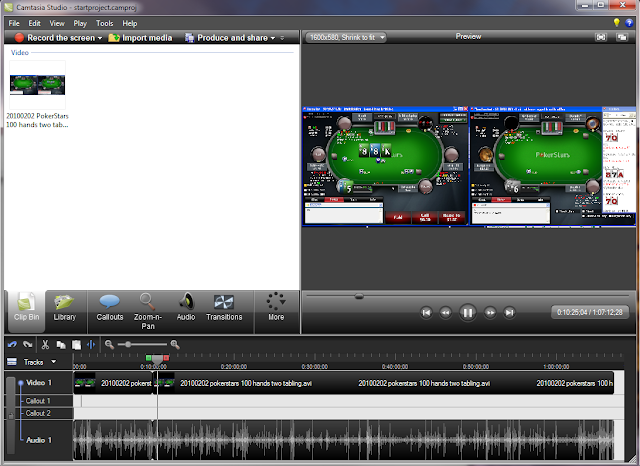
Task: Click the Redo icon in timeline toolbar
Action: [28, 345]
